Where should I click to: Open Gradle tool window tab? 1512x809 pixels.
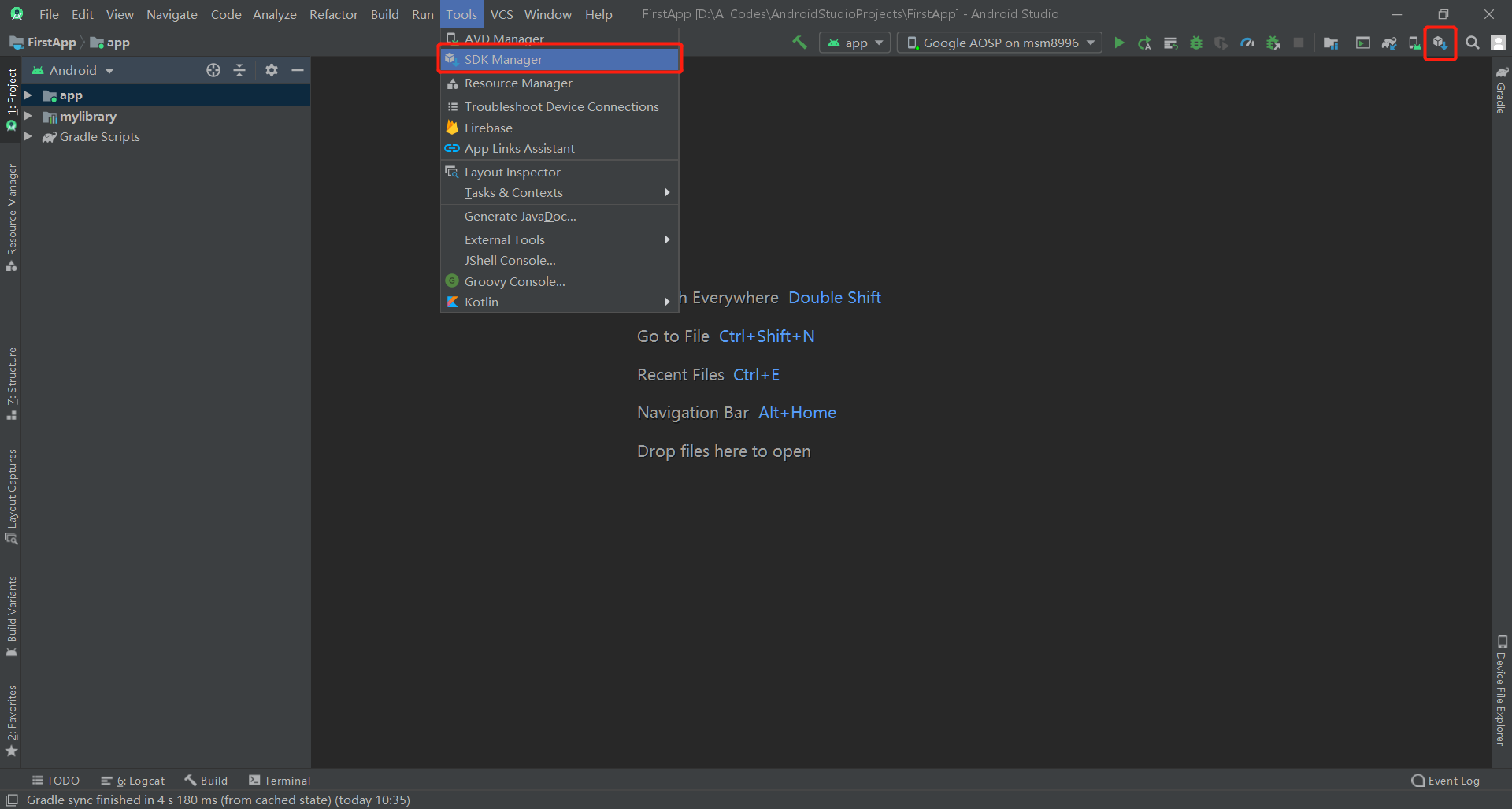1501,90
